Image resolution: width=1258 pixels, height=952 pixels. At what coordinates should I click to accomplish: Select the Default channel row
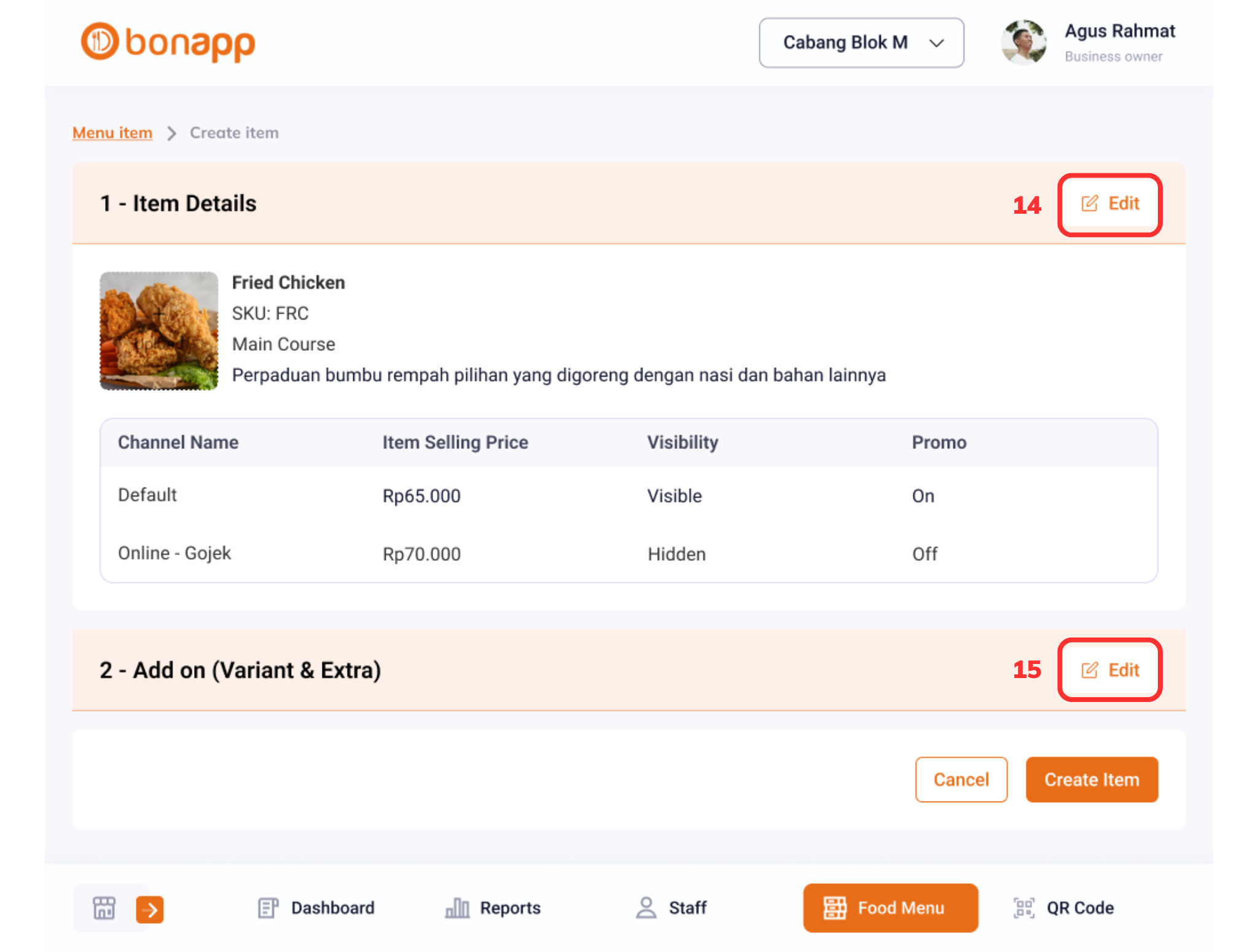tap(147, 495)
